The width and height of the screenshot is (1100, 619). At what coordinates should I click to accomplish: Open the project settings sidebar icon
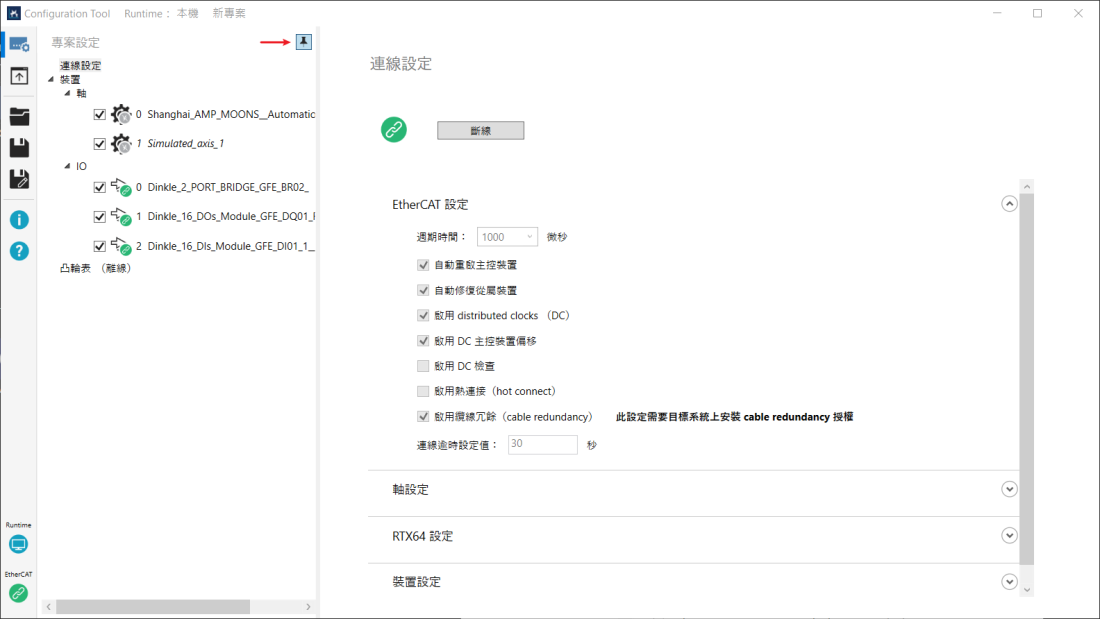point(19,44)
